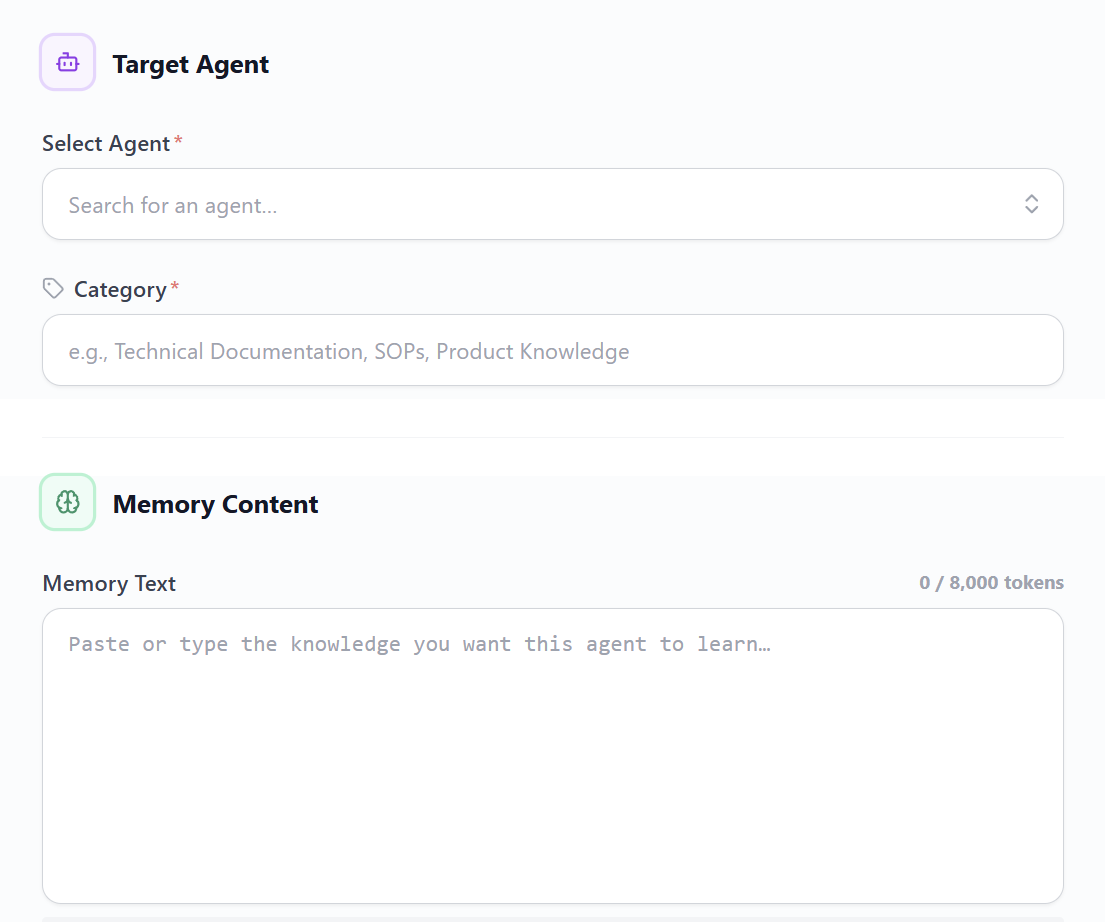Click the Technical Documentation placeholder text

(348, 352)
